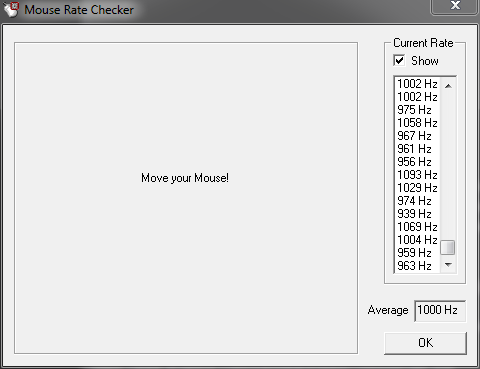Image resolution: width=480 pixels, height=369 pixels.
Task: Select the 963 Hz list entry
Action: [x=417, y=266]
